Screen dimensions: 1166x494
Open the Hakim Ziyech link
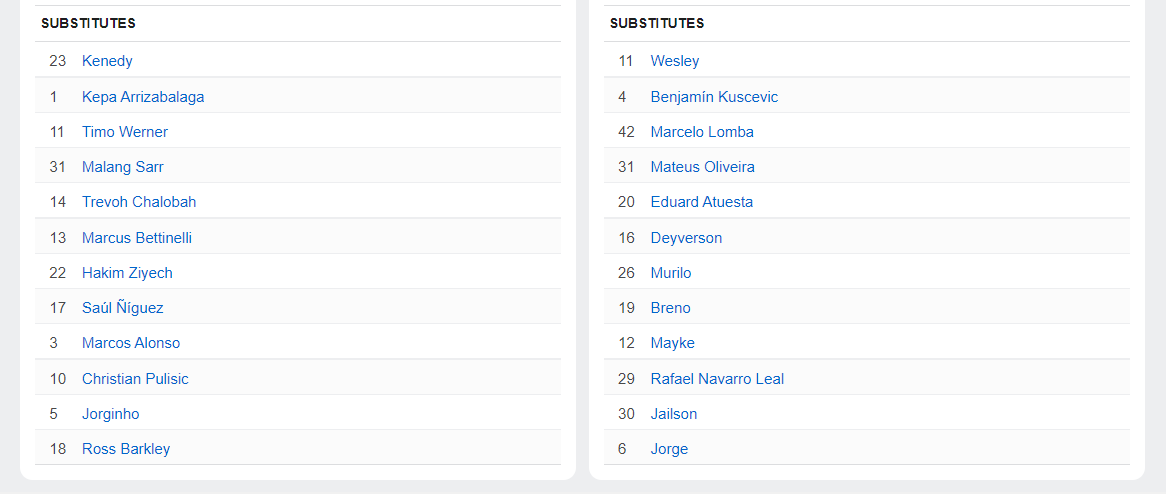click(x=127, y=273)
